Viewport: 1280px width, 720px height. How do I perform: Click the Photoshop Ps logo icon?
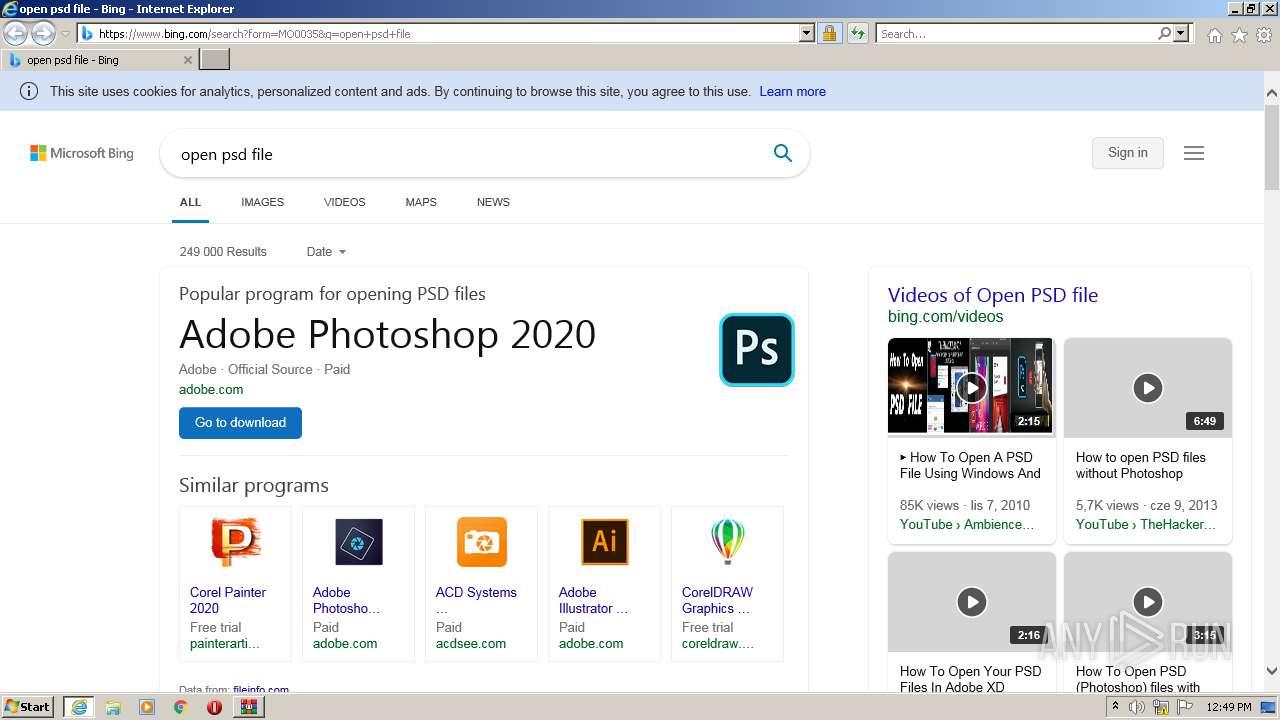(x=757, y=350)
